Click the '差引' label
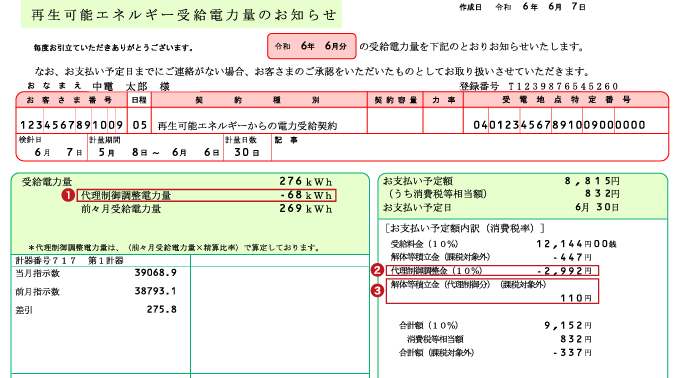Image resolution: width=680 pixels, height=378 pixels. 24,310
